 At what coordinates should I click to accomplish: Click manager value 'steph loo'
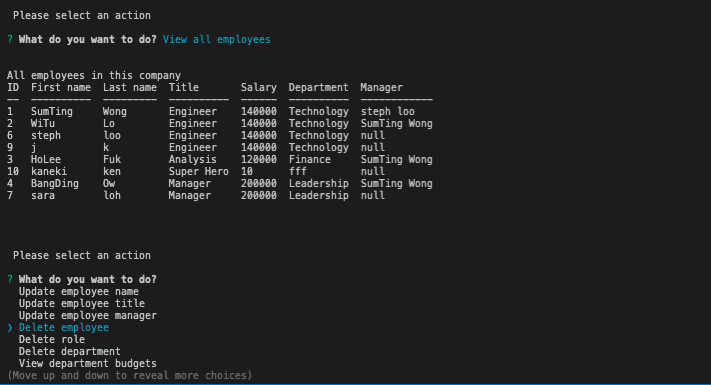click(x=388, y=112)
